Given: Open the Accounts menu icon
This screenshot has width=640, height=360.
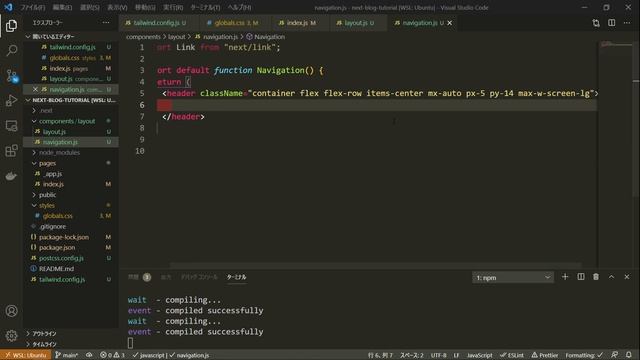Looking at the screenshot, I should tap(11, 311).
